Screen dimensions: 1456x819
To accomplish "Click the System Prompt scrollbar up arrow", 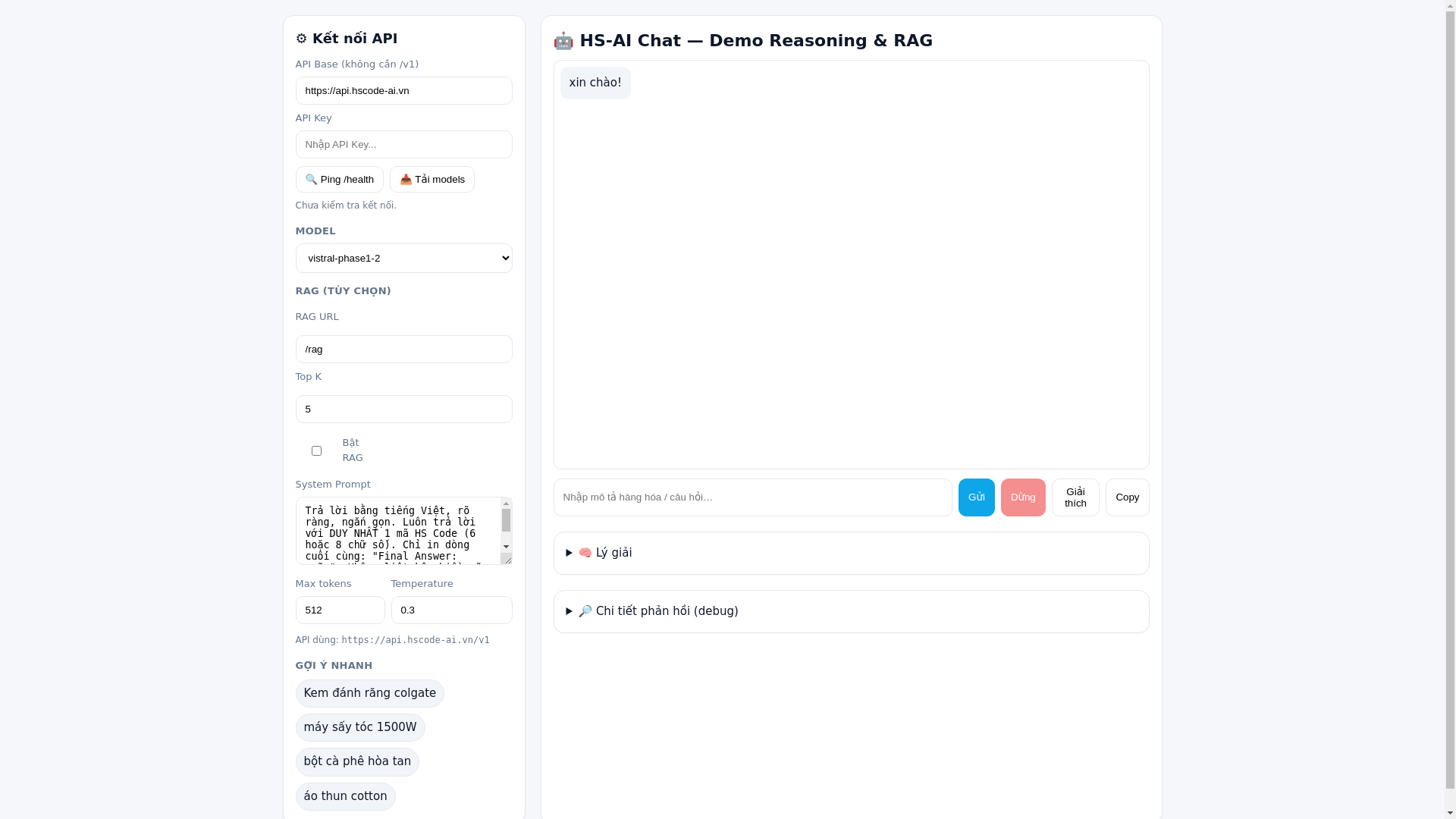I will pos(507,504).
